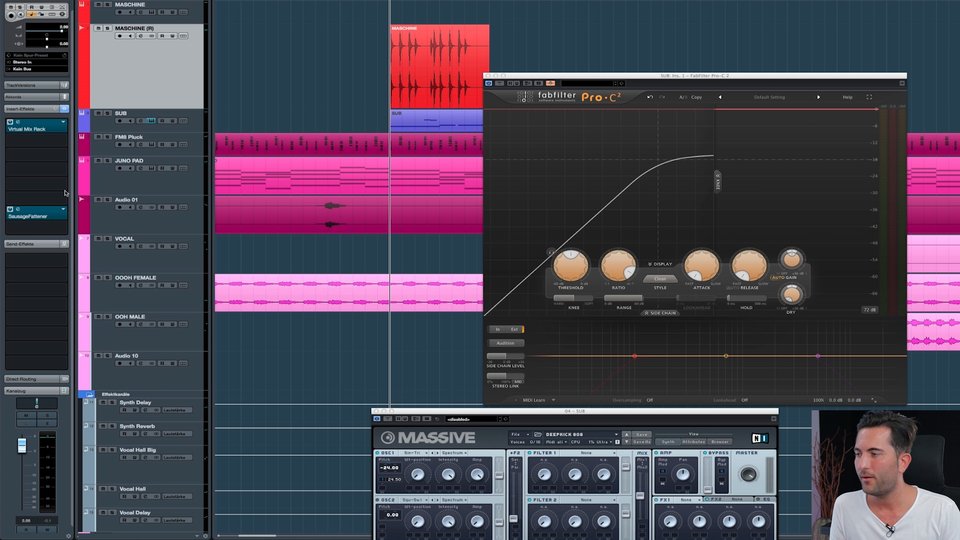Click the Hold slider in Pro-C 2

pos(746,298)
